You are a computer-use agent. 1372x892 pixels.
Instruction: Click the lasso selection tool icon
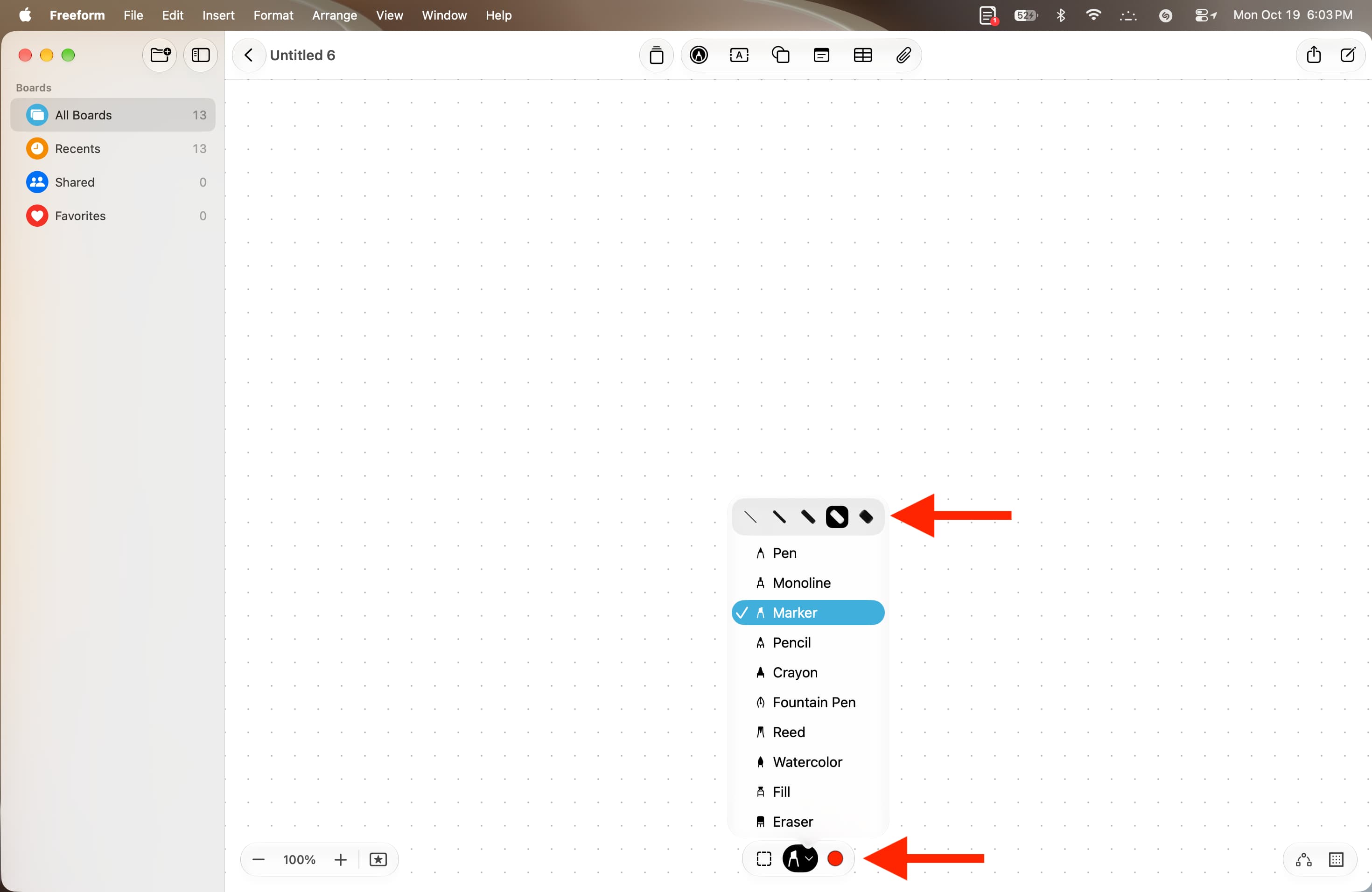[x=764, y=859]
